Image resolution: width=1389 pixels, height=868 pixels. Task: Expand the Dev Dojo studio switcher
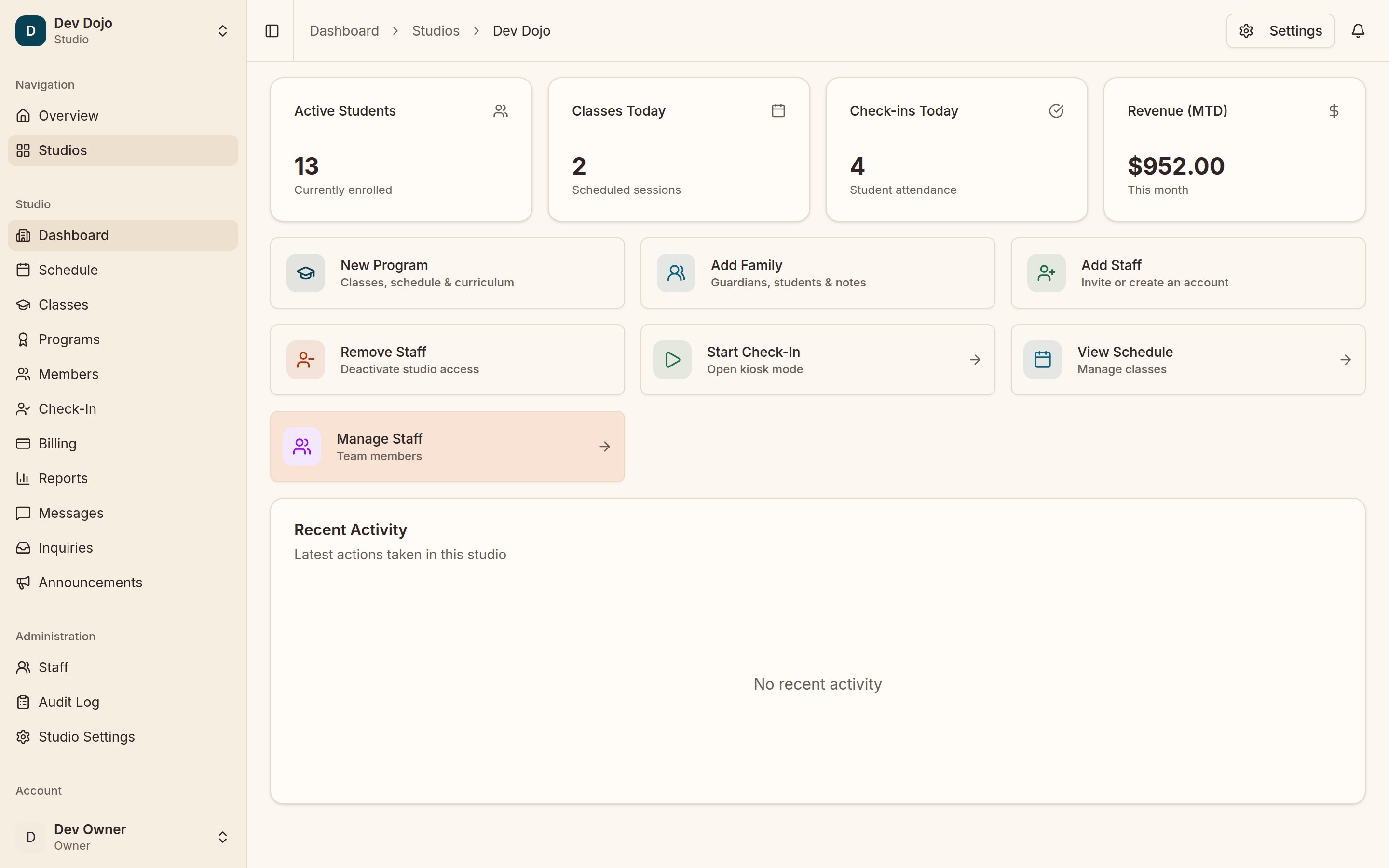pyautogui.click(x=123, y=31)
